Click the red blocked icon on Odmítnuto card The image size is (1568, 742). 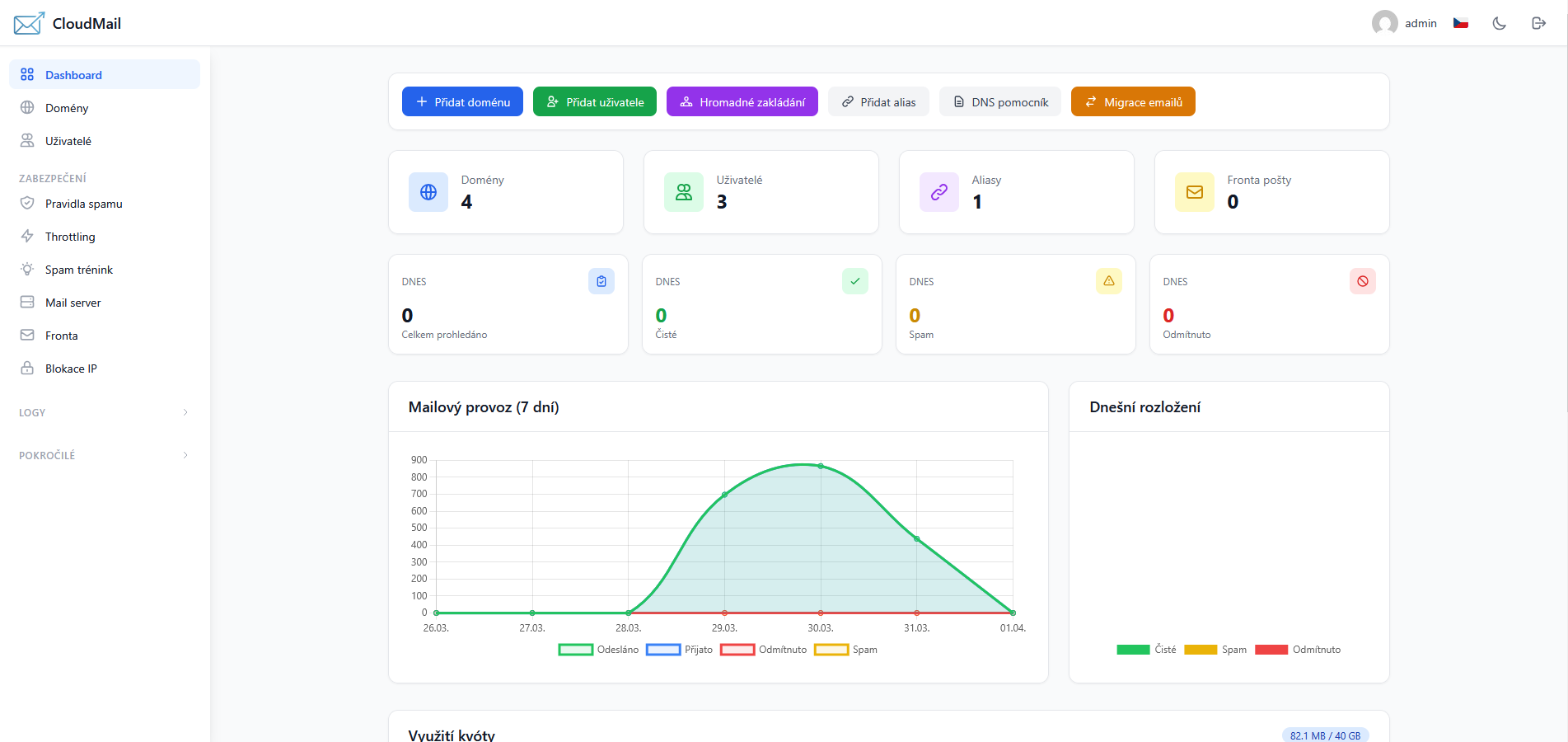[1363, 281]
